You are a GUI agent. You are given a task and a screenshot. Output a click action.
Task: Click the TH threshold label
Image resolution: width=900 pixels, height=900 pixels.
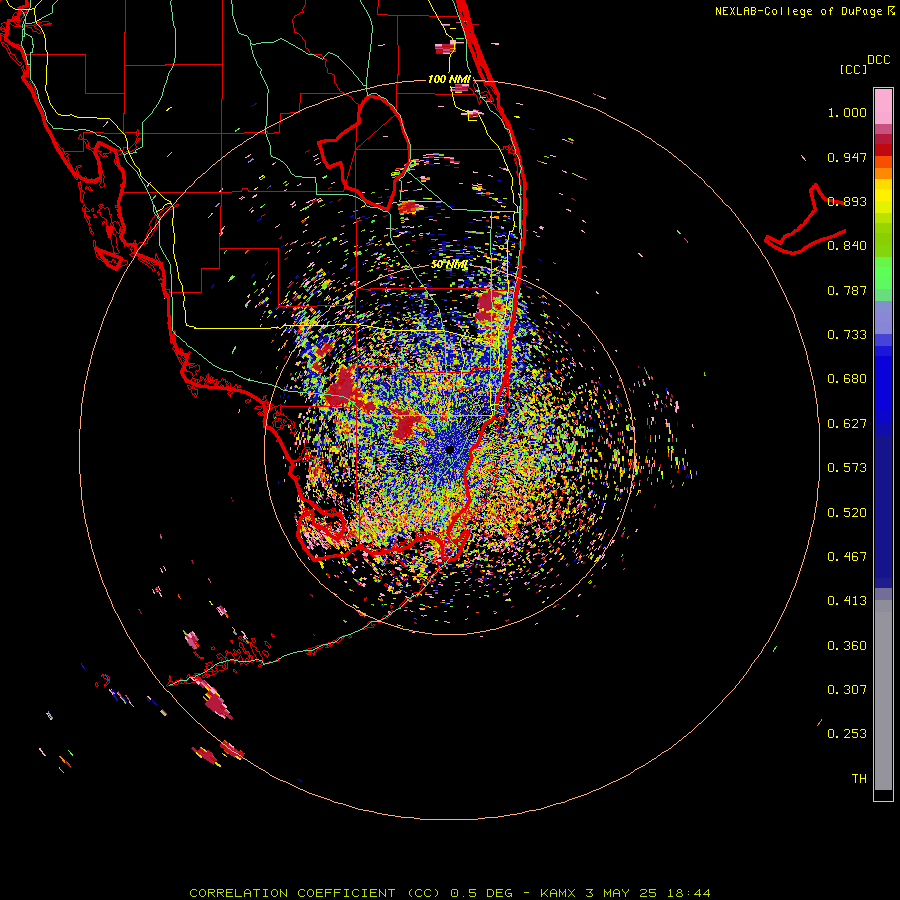[859, 779]
